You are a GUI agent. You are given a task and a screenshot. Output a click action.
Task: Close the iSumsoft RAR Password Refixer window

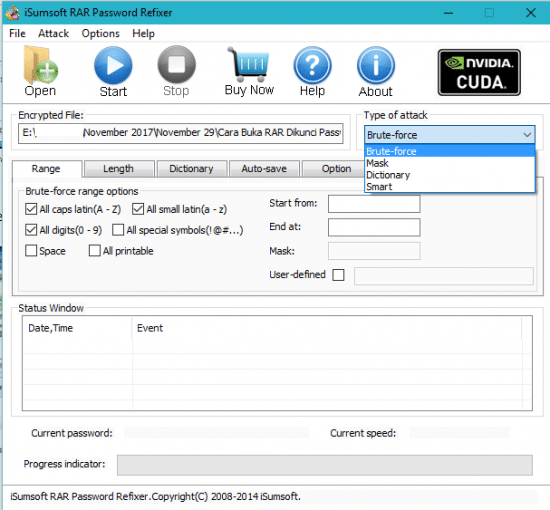531,13
